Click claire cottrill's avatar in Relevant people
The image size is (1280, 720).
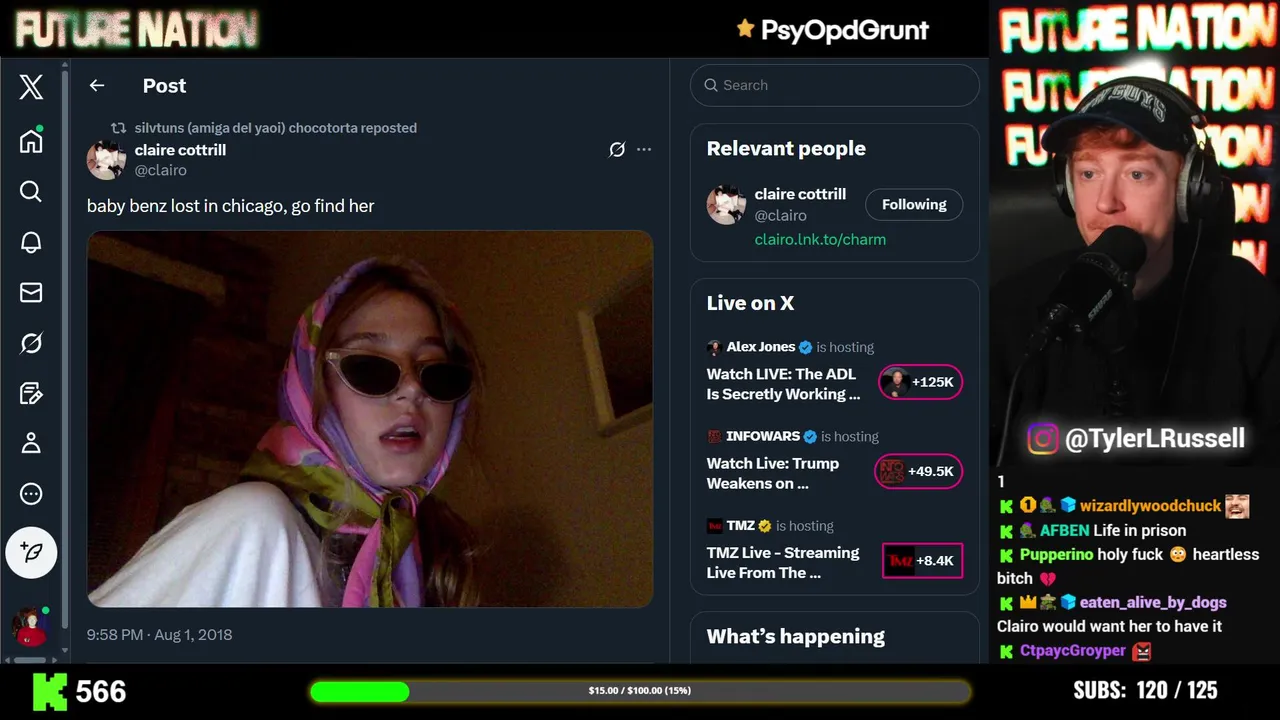click(x=726, y=205)
